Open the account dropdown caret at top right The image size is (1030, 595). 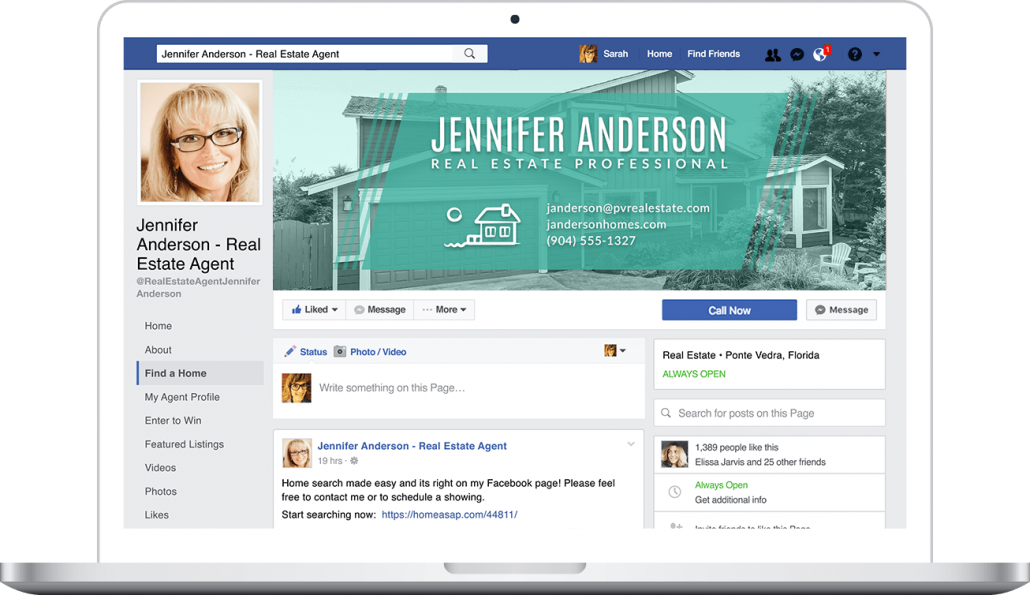tap(877, 54)
